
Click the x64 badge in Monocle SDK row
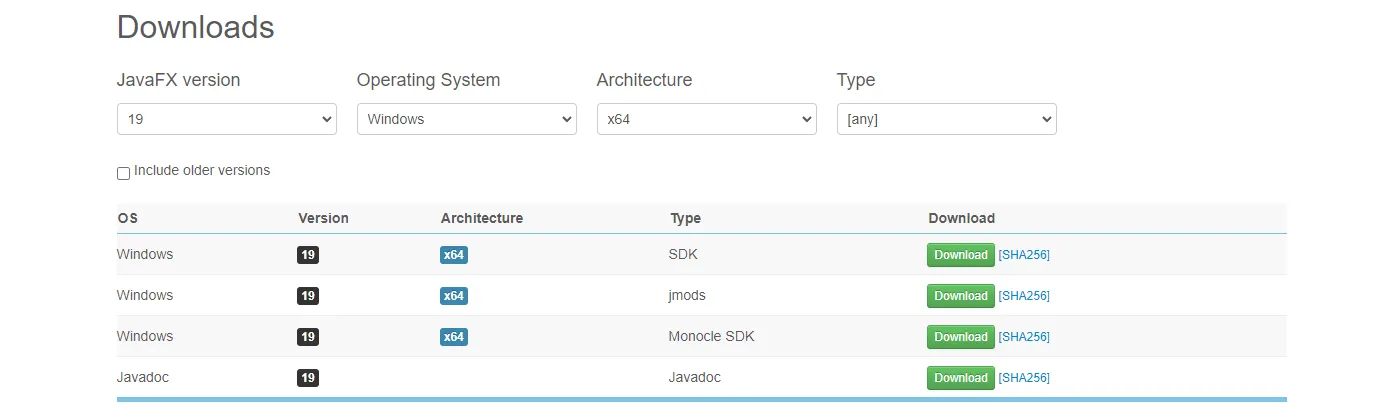pyautogui.click(x=454, y=337)
